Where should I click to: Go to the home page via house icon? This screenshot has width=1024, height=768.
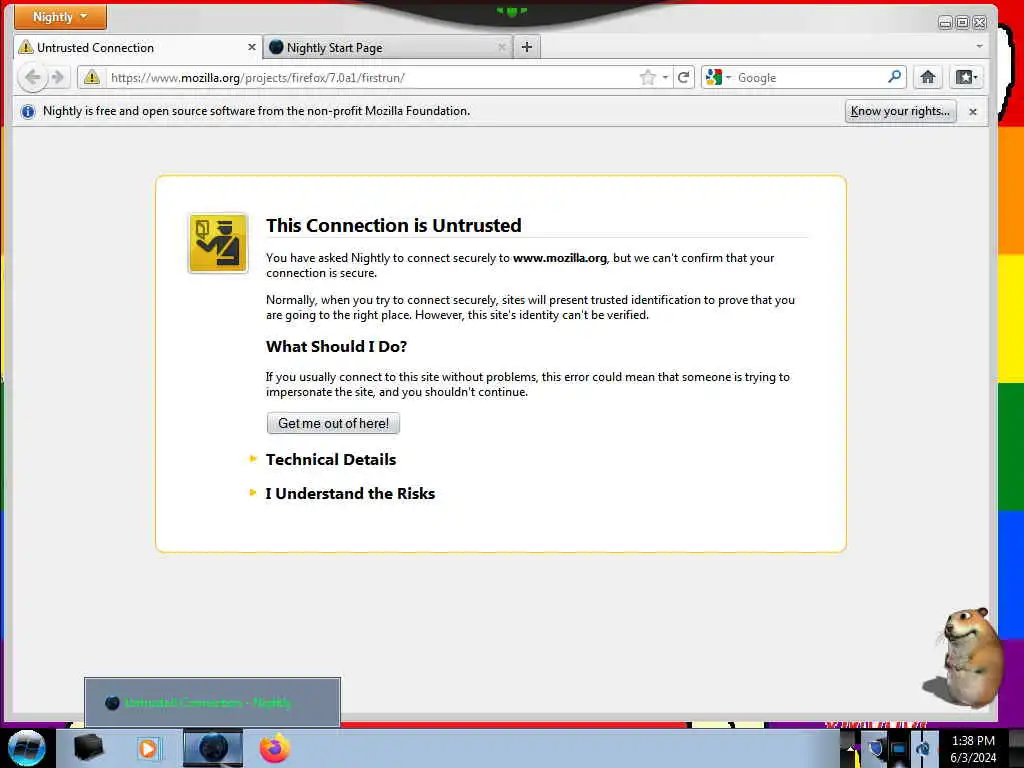click(927, 78)
